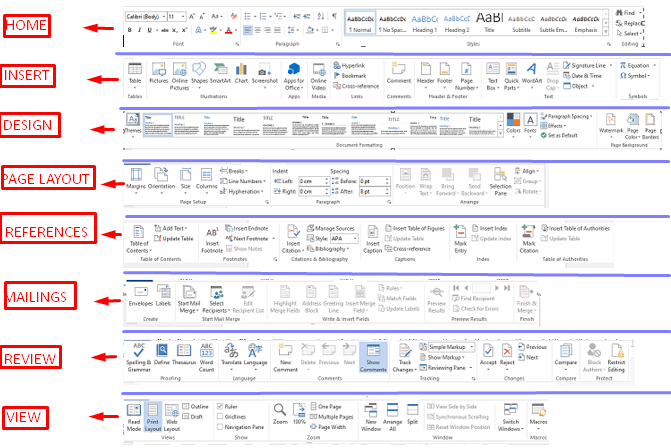Click the Pictures icon
This screenshot has height=448, width=671.
pyautogui.click(x=158, y=73)
